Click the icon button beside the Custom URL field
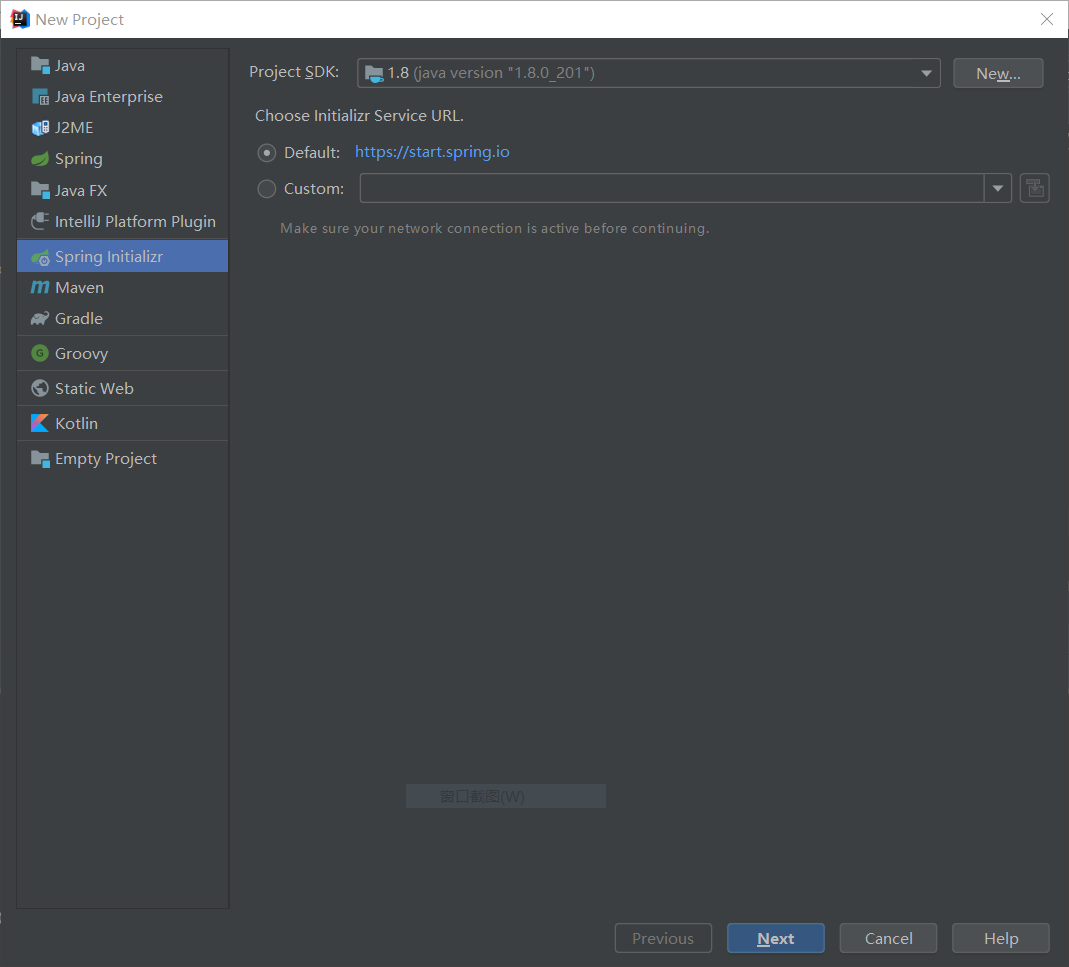This screenshot has height=967, width=1069. pyautogui.click(x=1034, y=188)
